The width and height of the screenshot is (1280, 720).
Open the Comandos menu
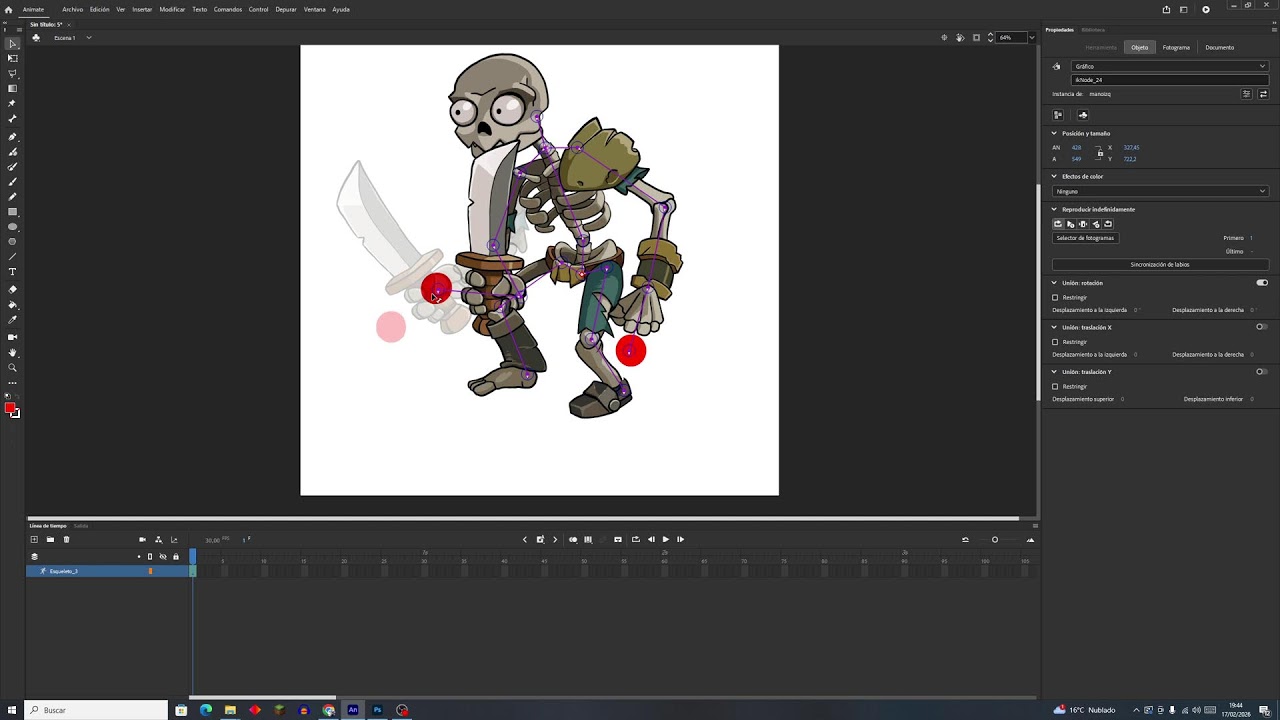[228, 9]
